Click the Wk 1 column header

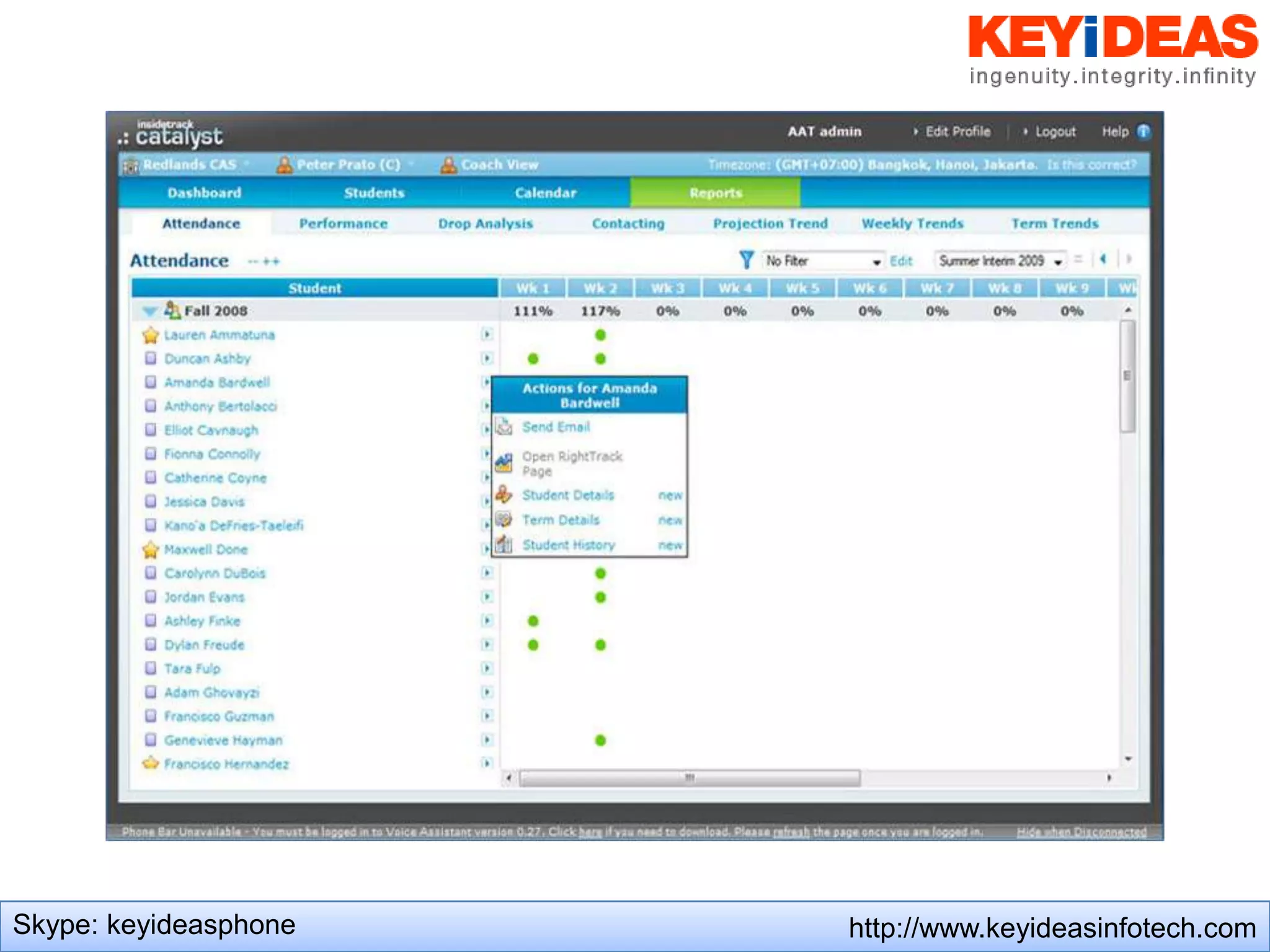pyautogui.click(x=533, y=288)
